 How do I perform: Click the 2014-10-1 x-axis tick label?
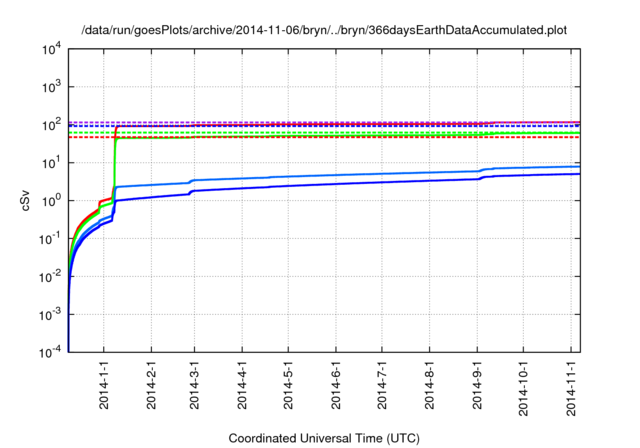tap(524, 388)
